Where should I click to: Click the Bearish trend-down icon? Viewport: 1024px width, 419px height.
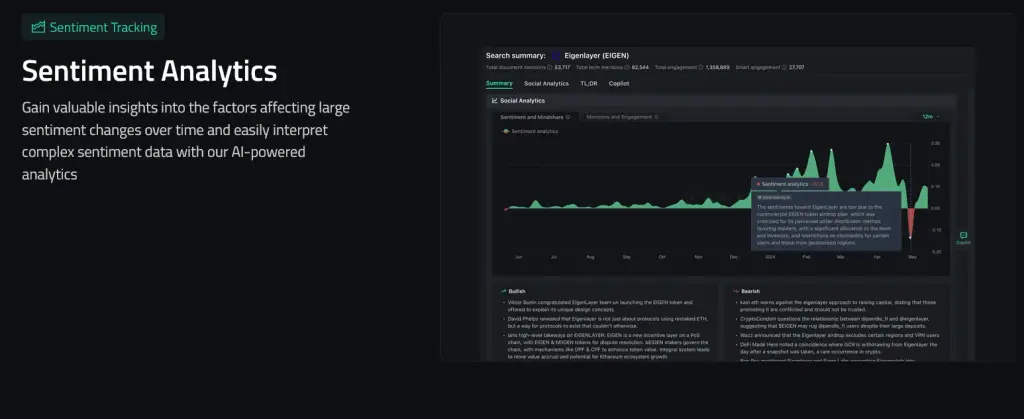[x=736, y=291]
